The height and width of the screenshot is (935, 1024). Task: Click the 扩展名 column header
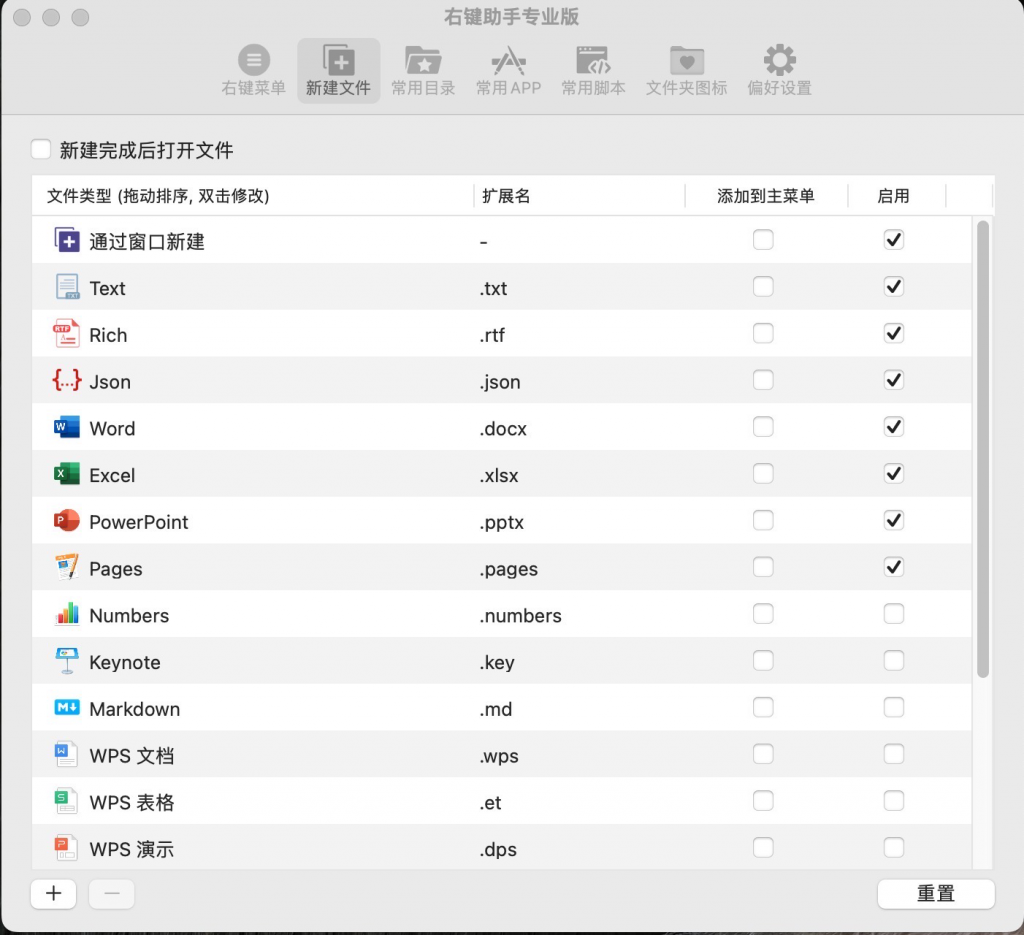point(506,196)
